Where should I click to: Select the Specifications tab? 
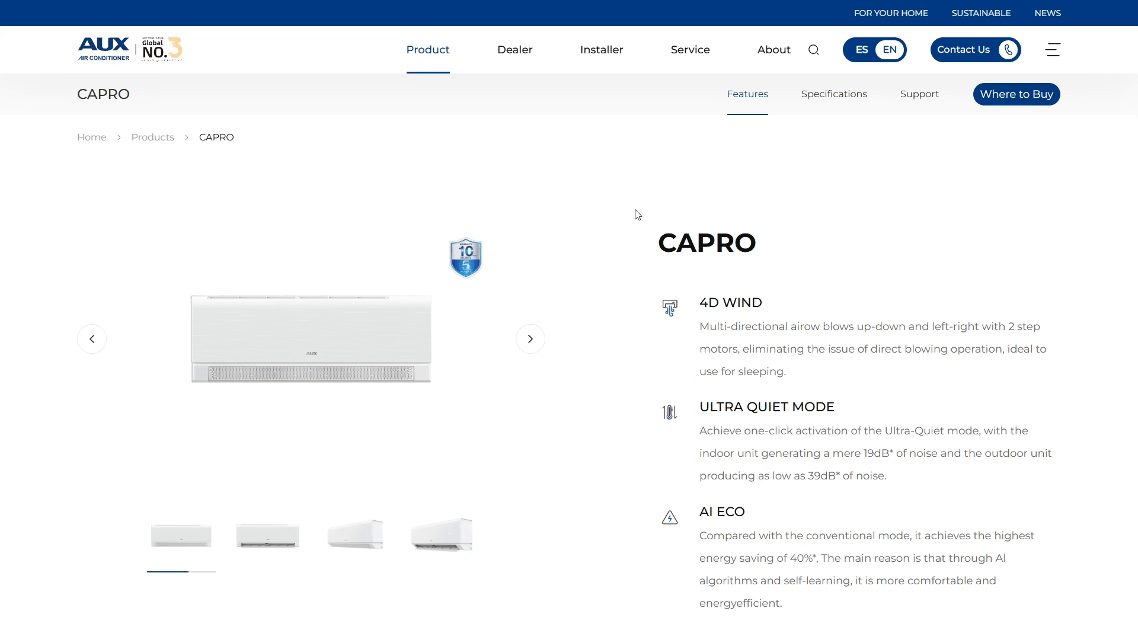(834, 94)
